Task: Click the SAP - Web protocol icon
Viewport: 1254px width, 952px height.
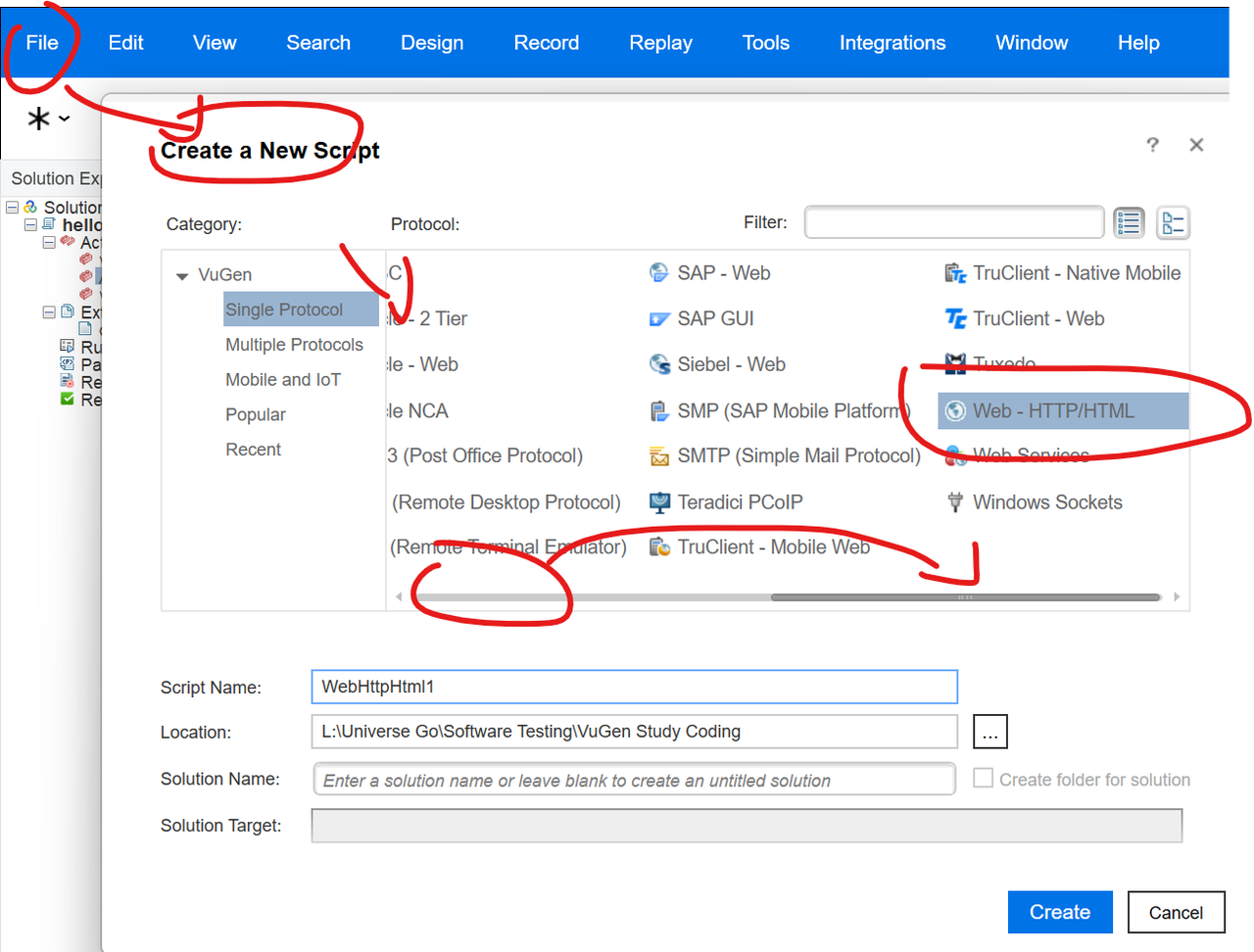Action: click(x=659, y=272)
